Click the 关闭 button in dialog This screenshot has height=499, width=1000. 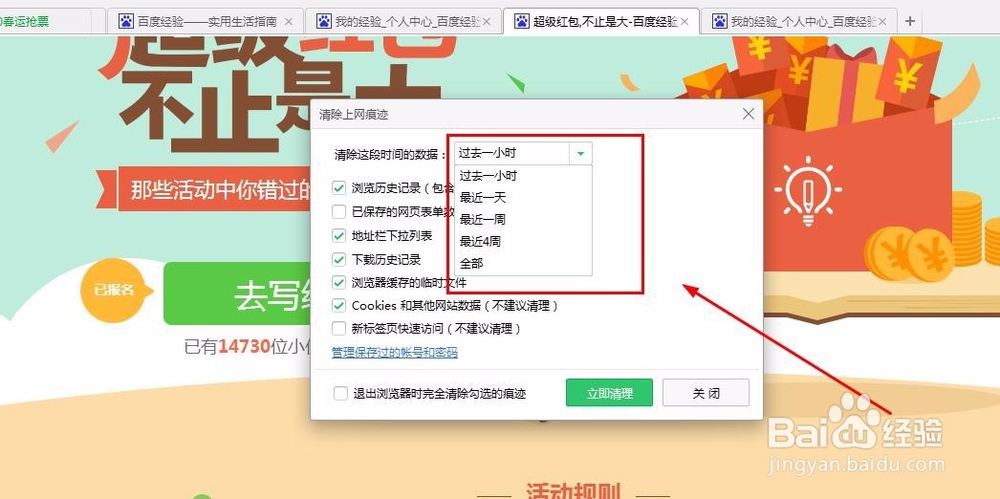[706, 393]
